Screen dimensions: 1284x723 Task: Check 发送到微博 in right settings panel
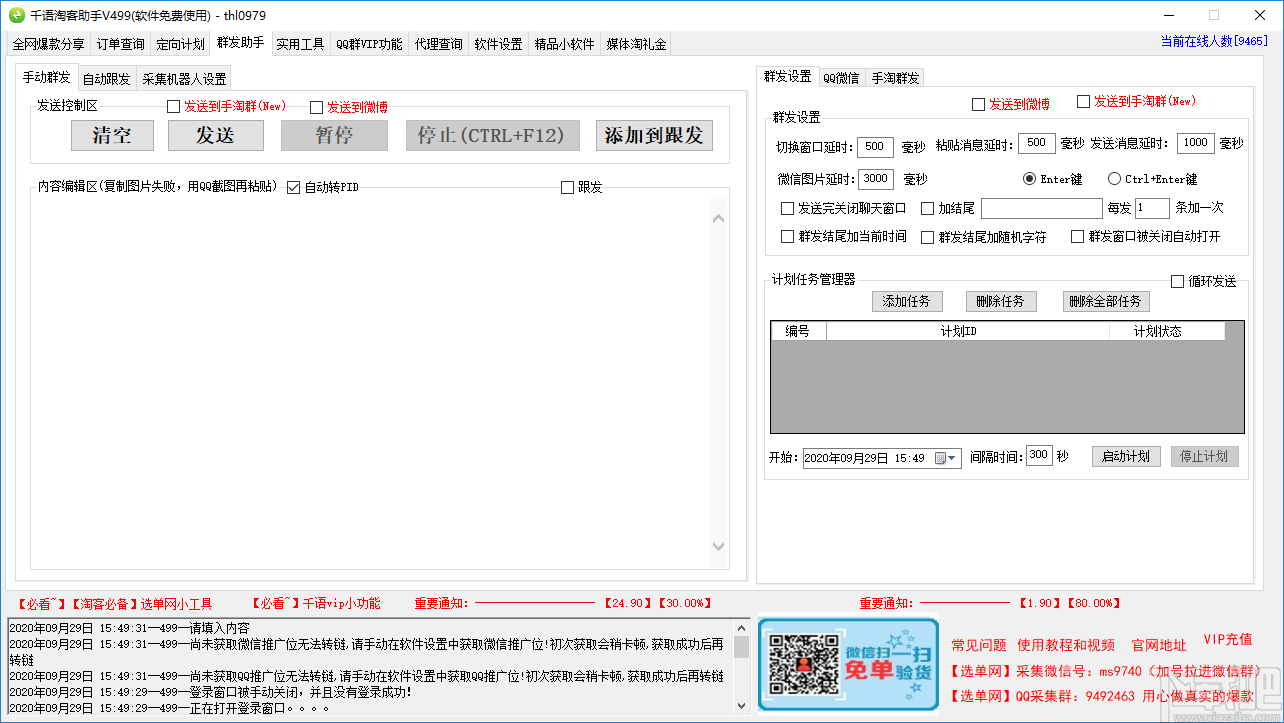coord(979,104)
